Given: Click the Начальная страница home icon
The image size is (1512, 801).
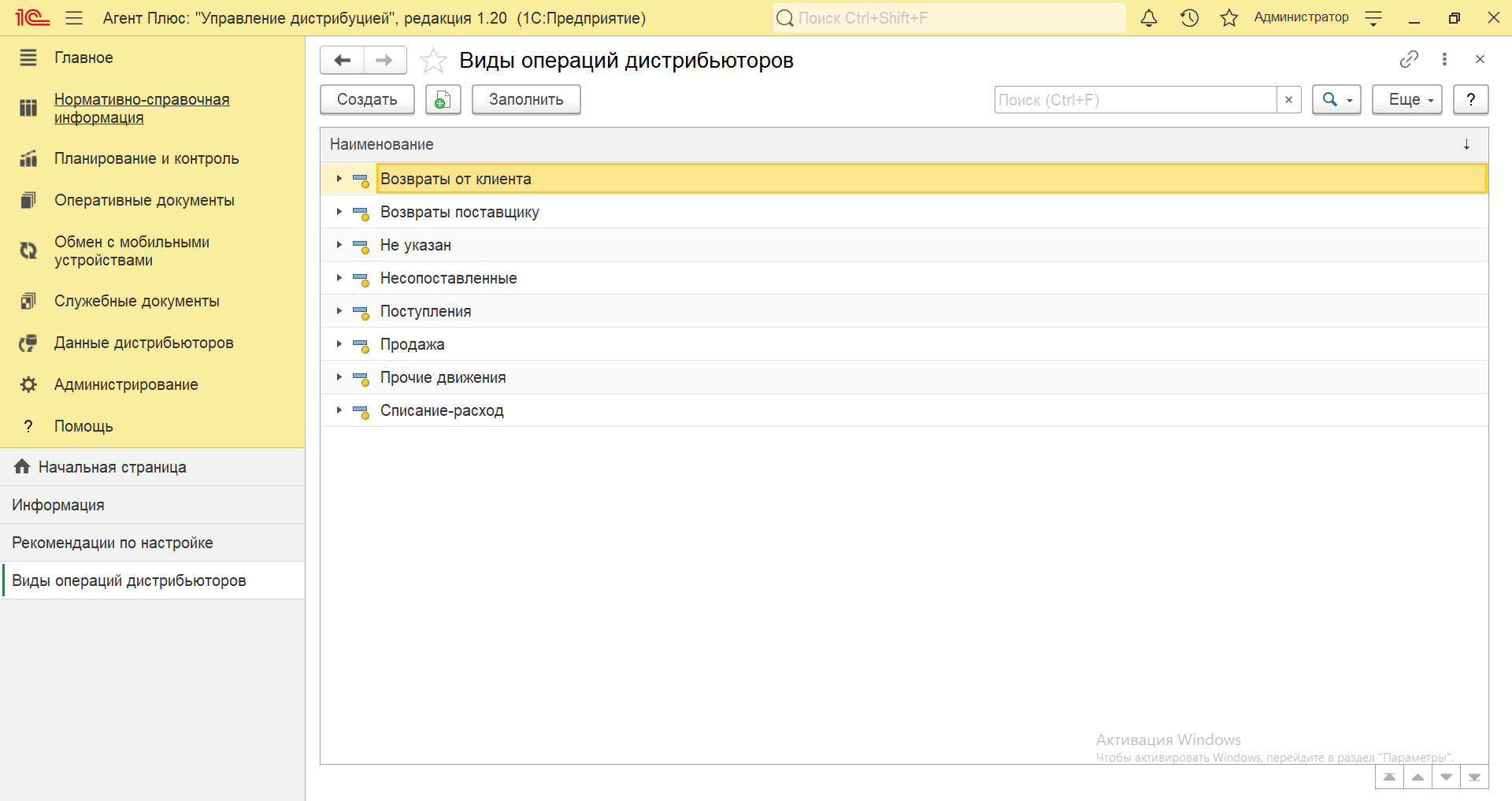Looking at the screenshot, I should [22, 466].
